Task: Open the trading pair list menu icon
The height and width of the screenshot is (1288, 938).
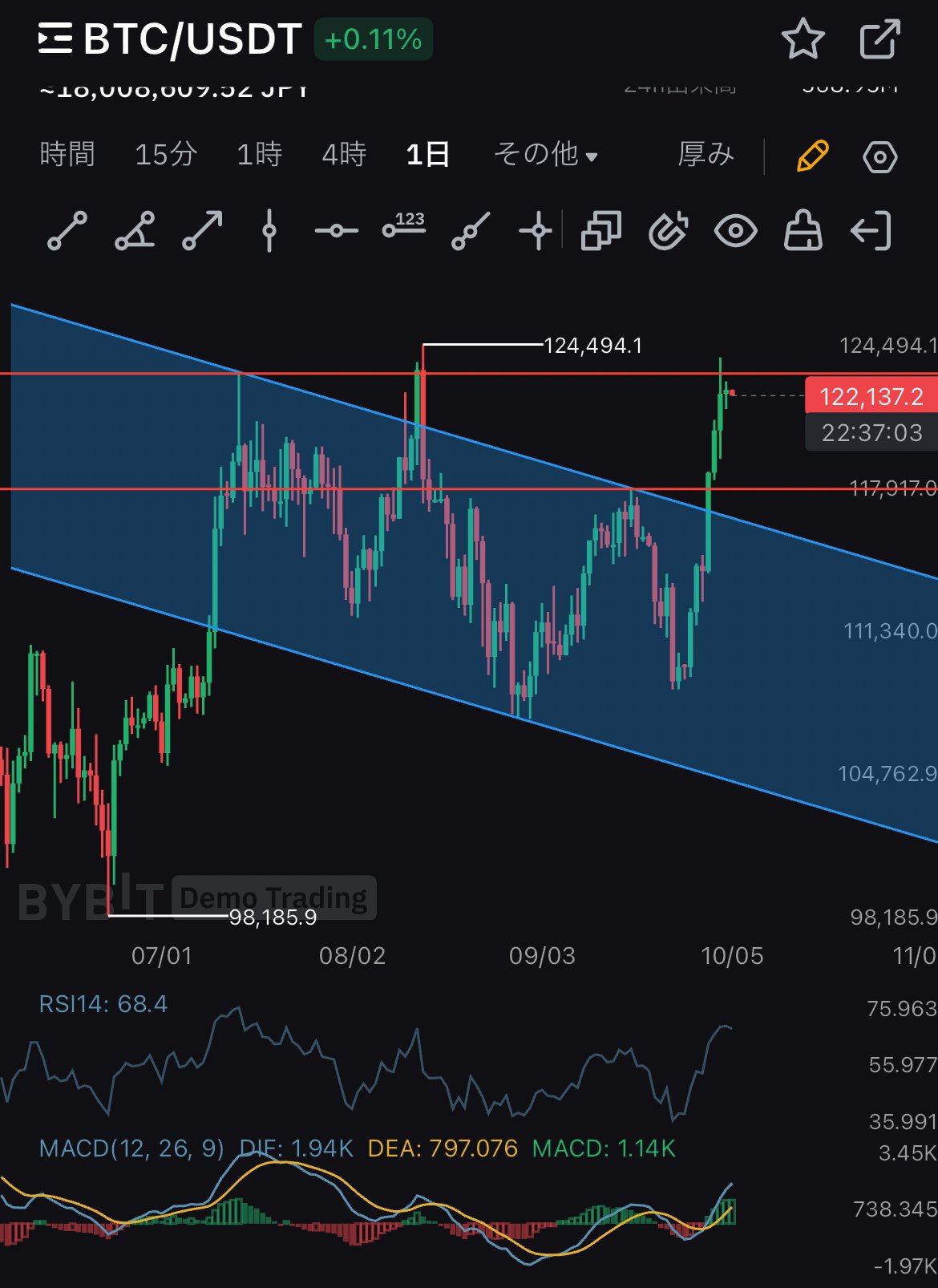Action: coord(55,38)
